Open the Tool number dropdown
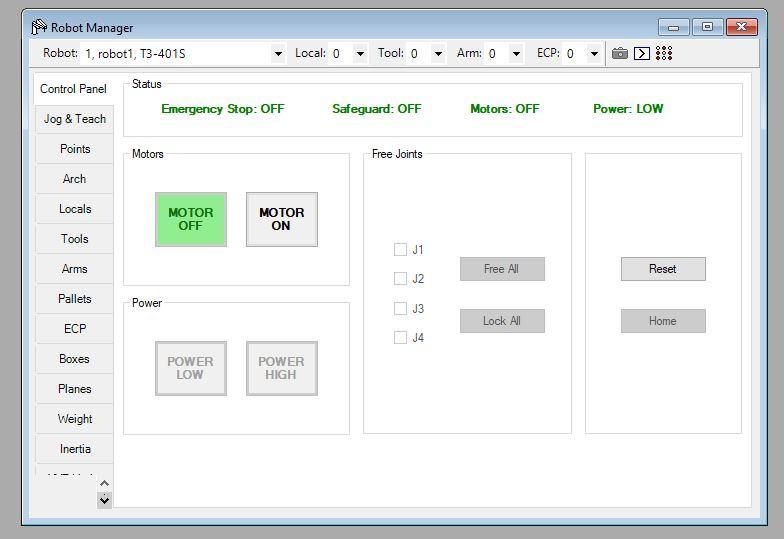The image size is (784, 539). click(x=438, y=54)
